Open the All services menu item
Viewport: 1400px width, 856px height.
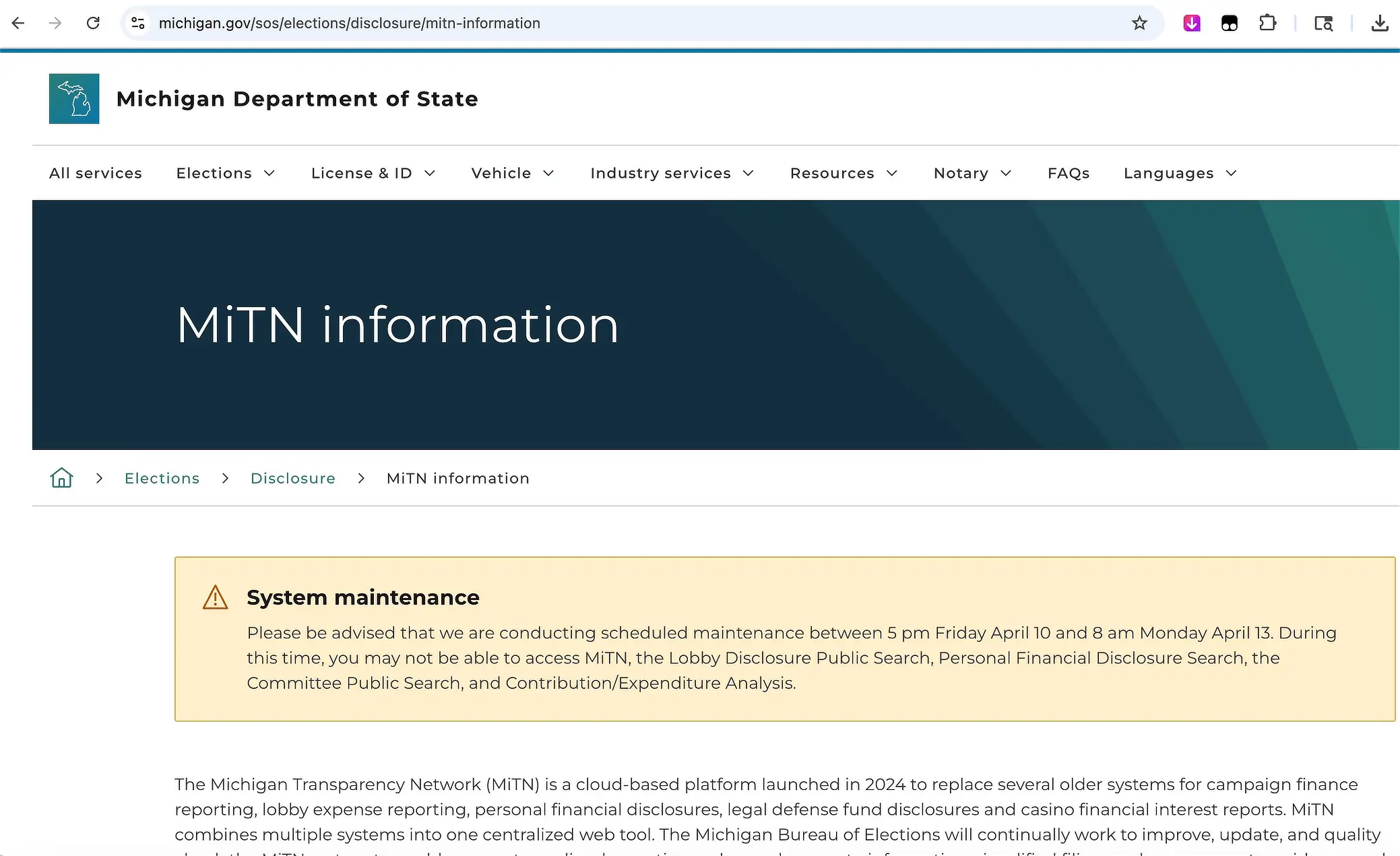click(x=96, y=173)
